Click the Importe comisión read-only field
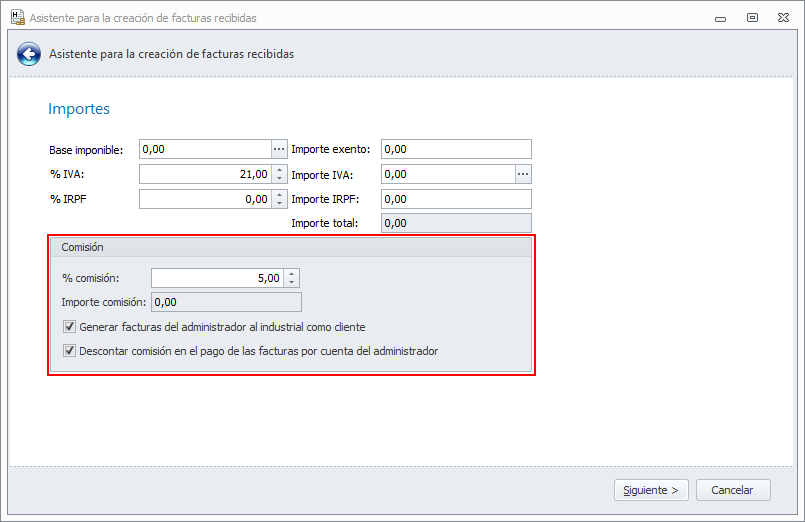Viewport: 805px width, 522px height. click(226, 302)
